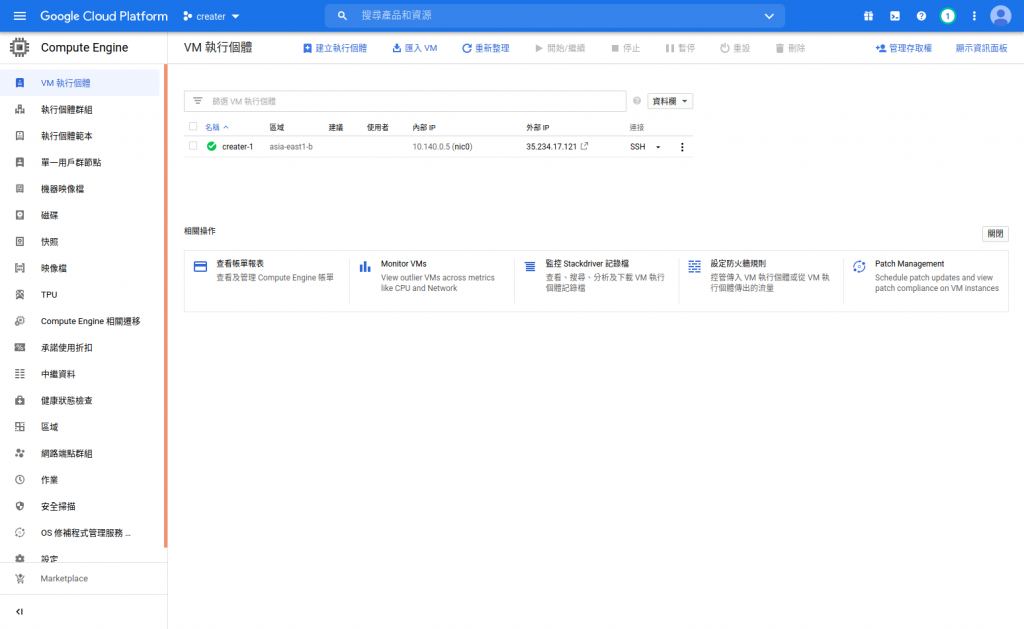This screenshot has height=629, width=1024.
Task: Open the gift/free trial icon
Action: click(x=869, y=16)
